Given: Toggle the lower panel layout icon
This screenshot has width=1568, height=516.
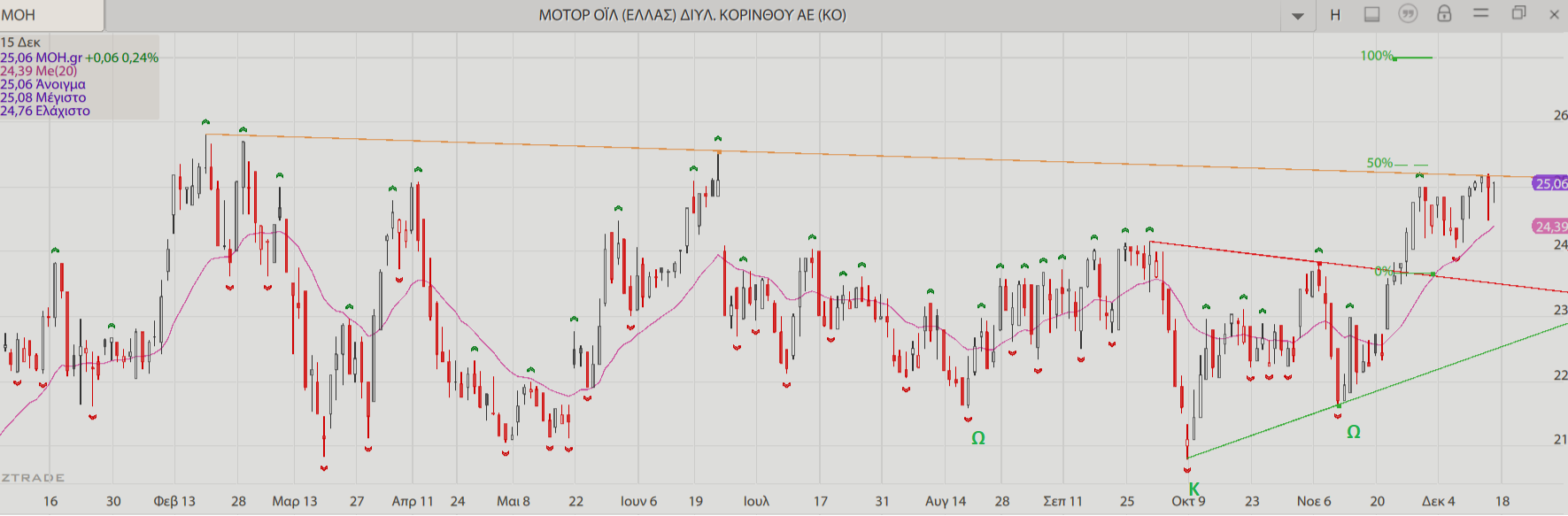Looking at the screenshot, I should pos(1371,14).
